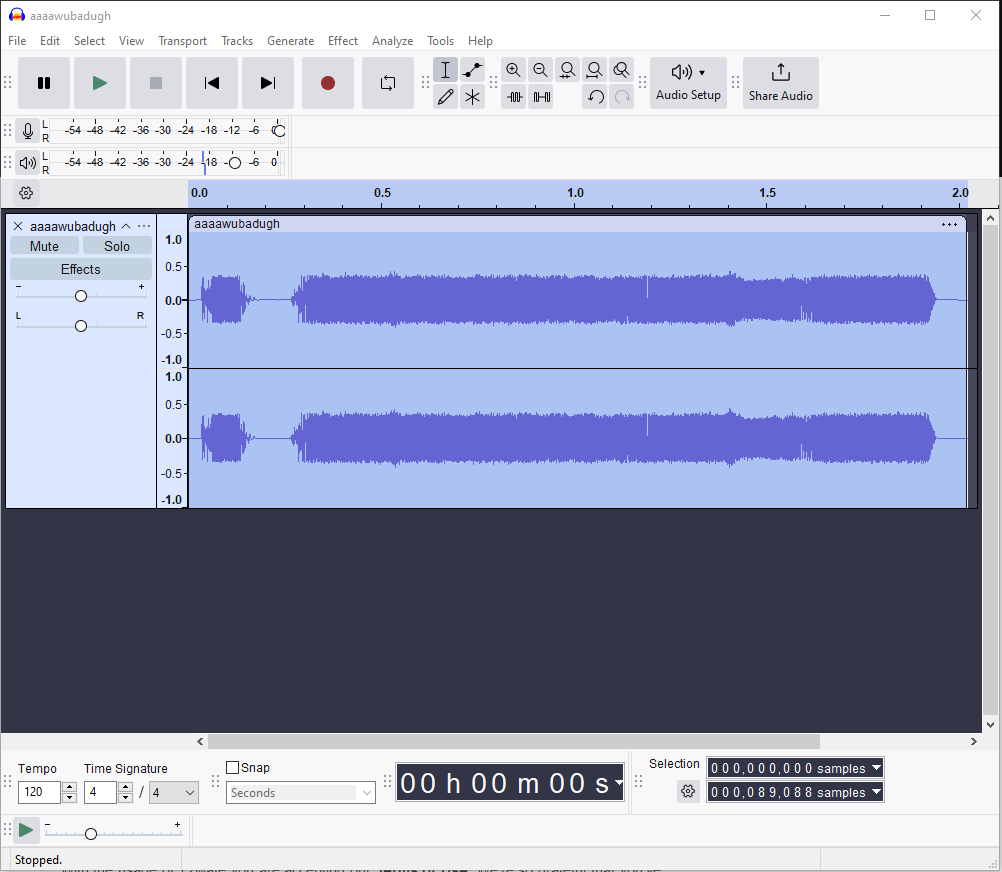Open the track Effects button

80,269
